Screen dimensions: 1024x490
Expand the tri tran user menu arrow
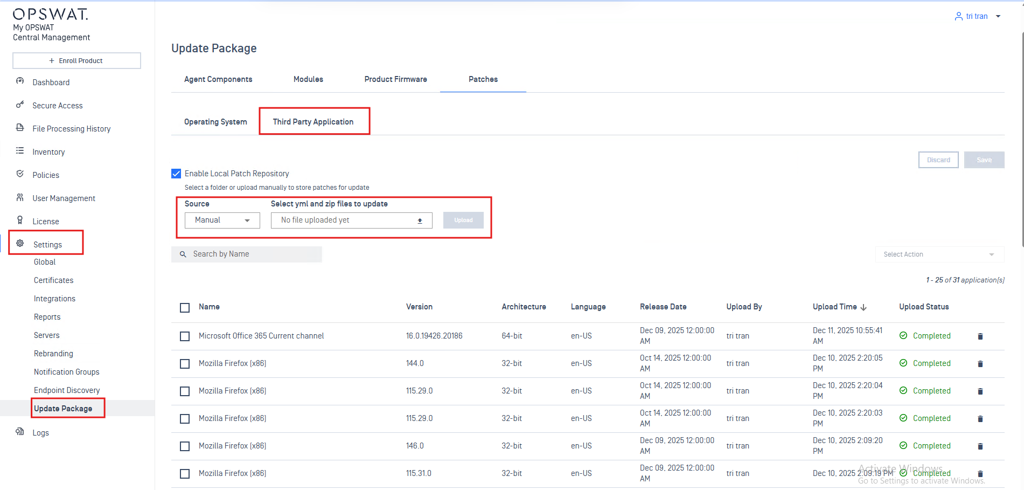tap(999, 16)
